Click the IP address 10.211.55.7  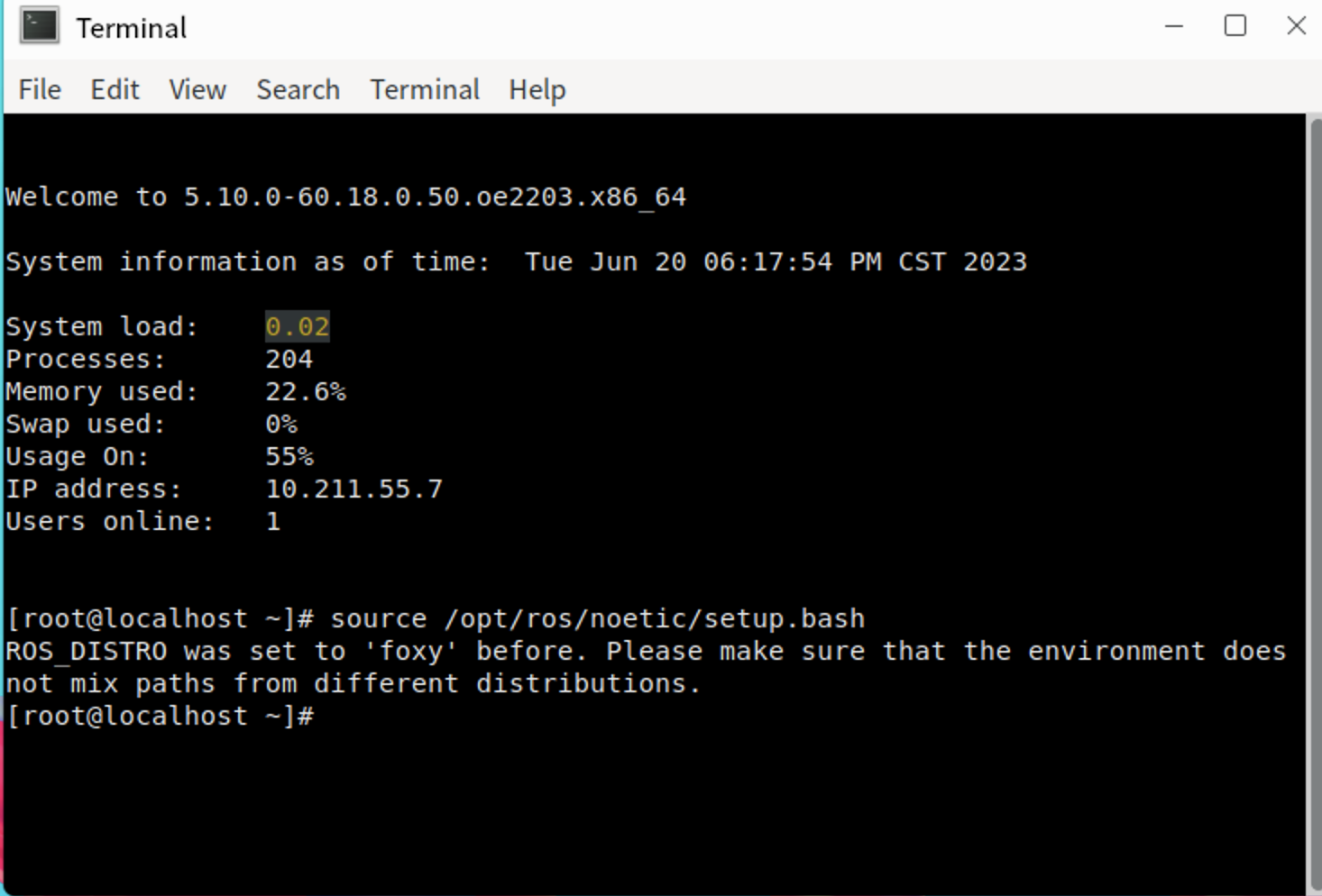353,489
